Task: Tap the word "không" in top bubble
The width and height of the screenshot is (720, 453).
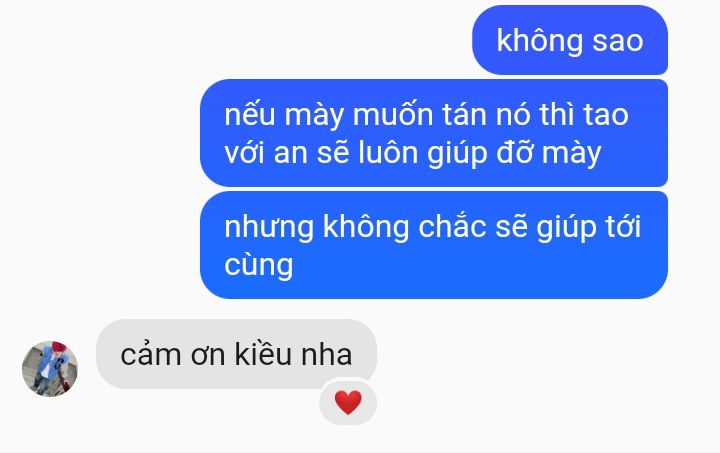Action: point(539,40)
